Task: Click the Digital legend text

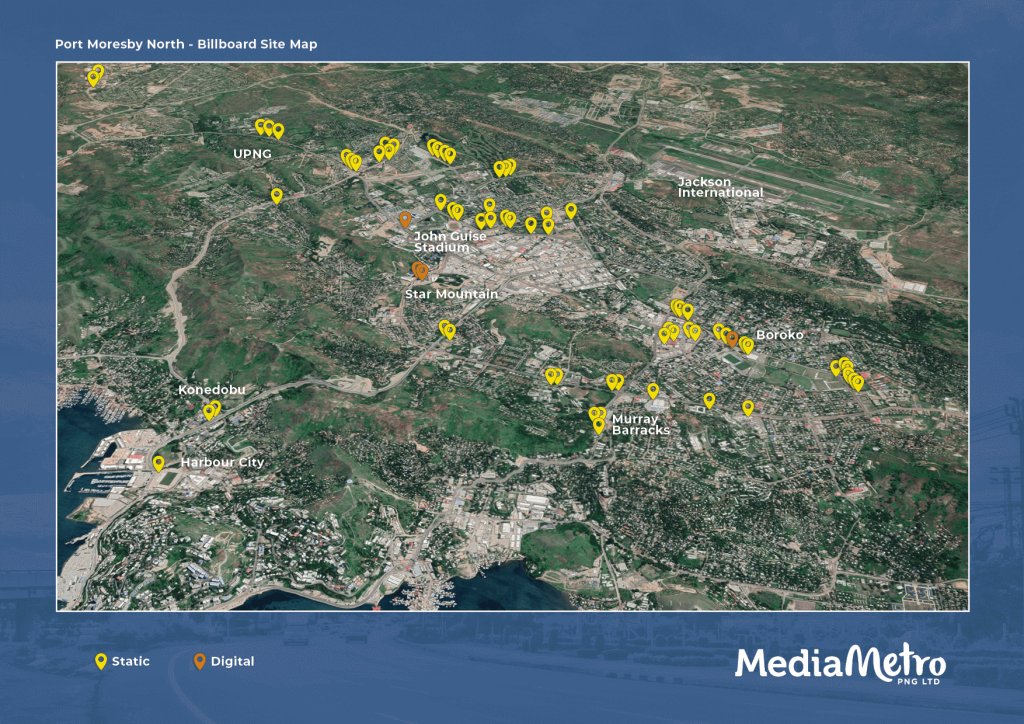Action: [232, 661]
